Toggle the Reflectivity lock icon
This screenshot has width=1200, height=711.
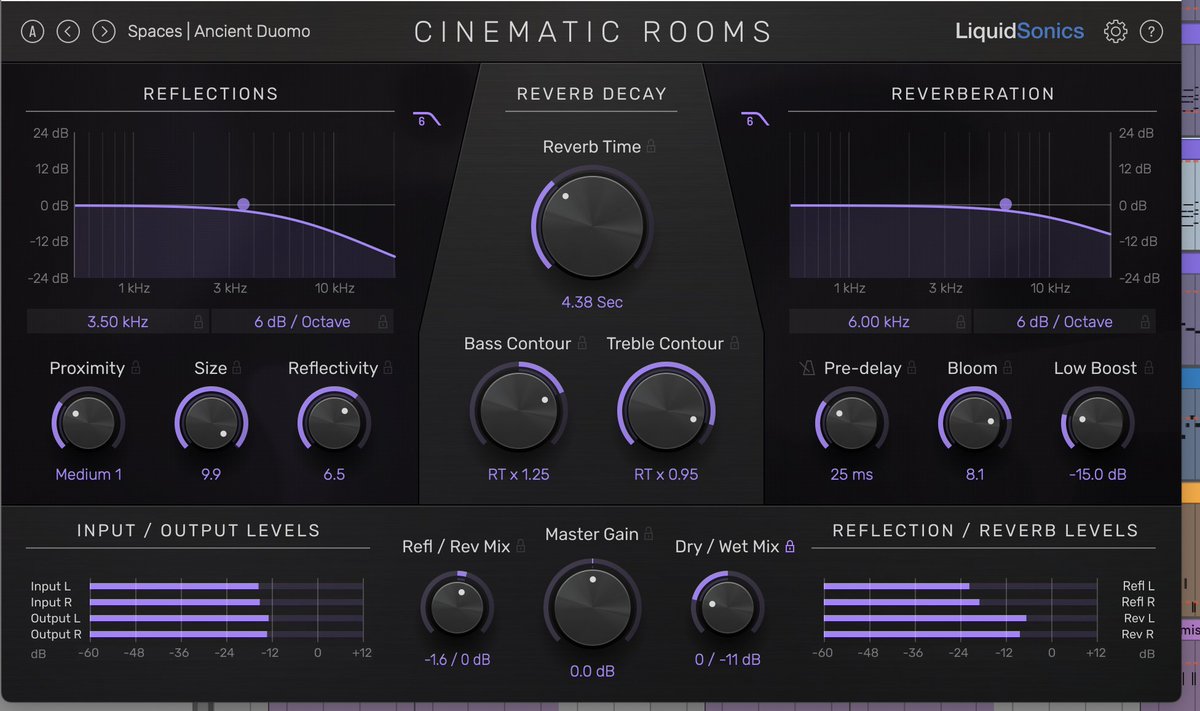[x=388, y=368]
